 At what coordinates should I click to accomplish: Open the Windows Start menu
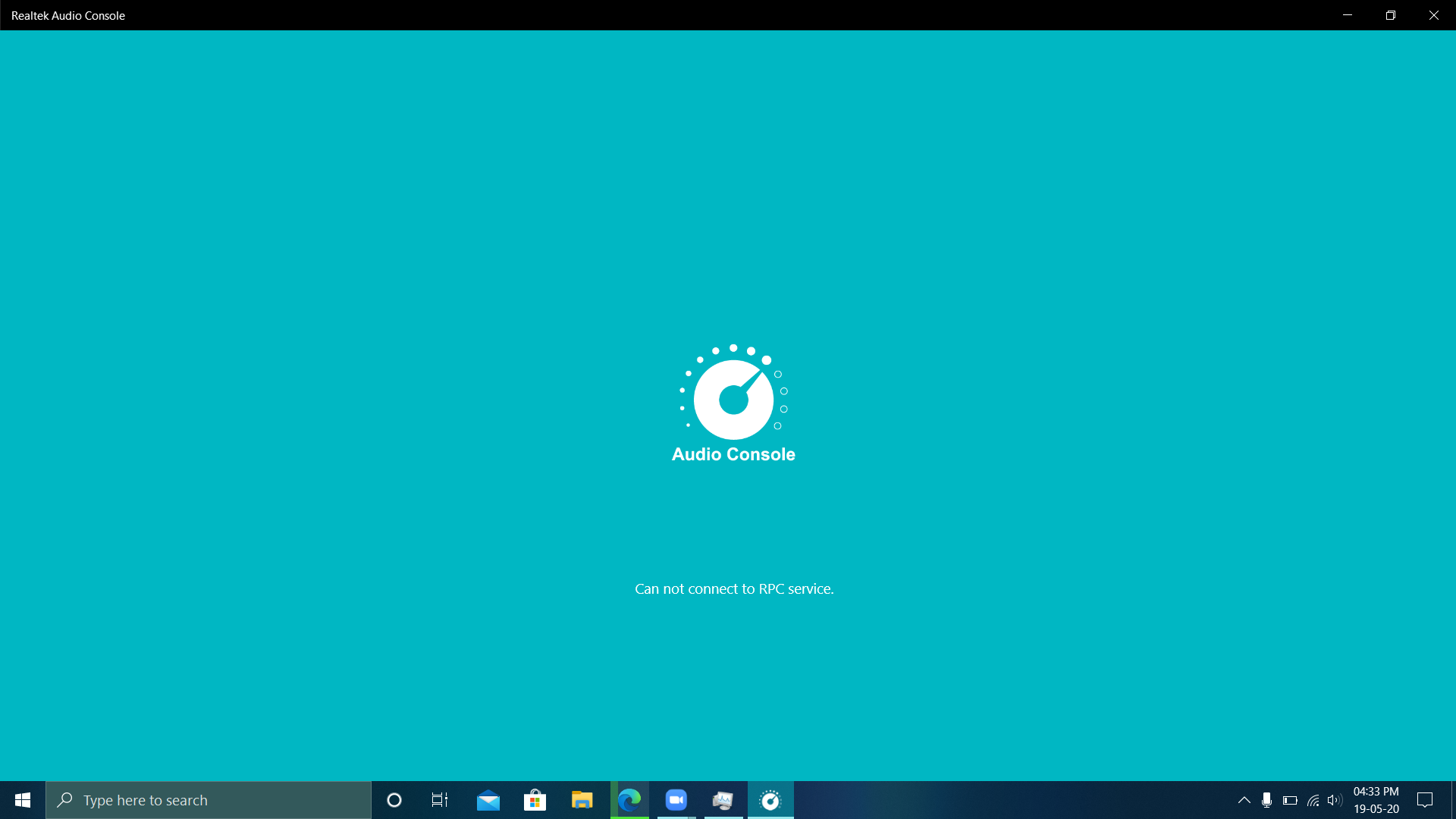(23, 800)
